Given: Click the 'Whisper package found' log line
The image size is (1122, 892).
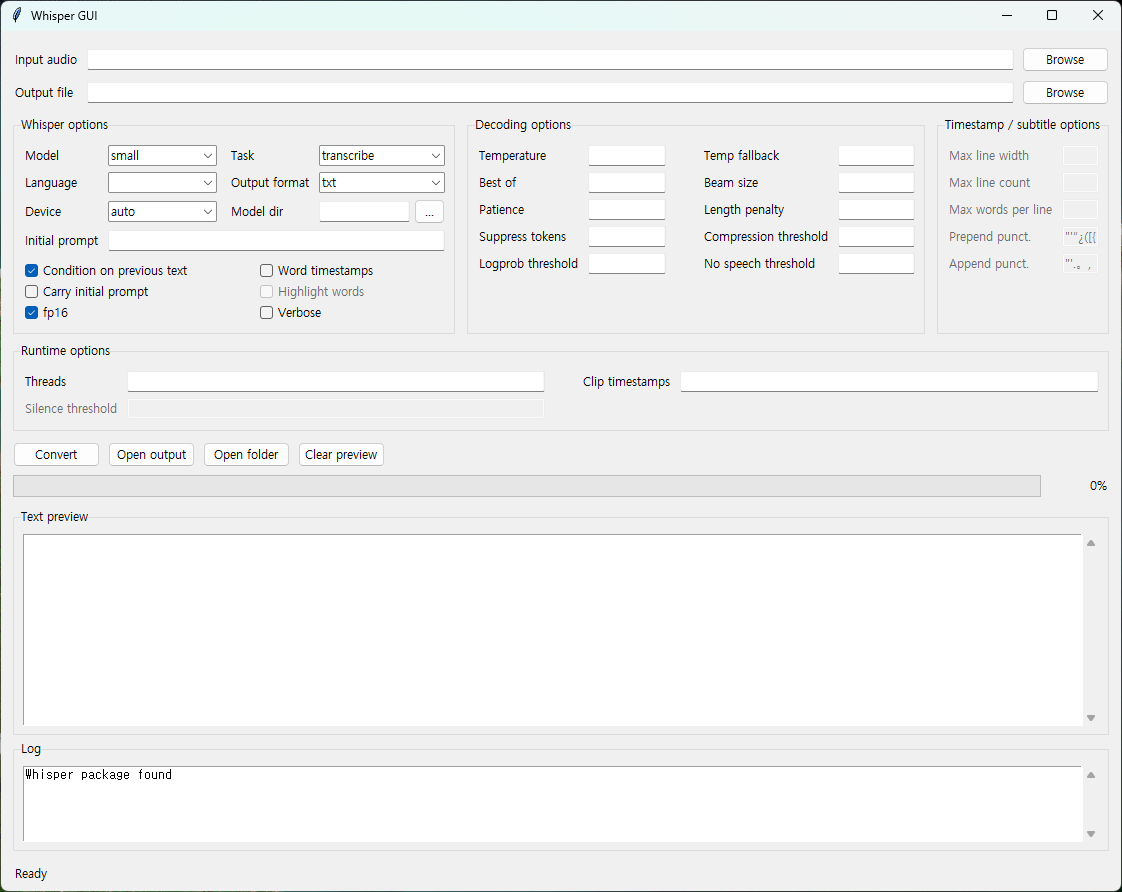Looking at the screenshot, I should pos(99,775).
